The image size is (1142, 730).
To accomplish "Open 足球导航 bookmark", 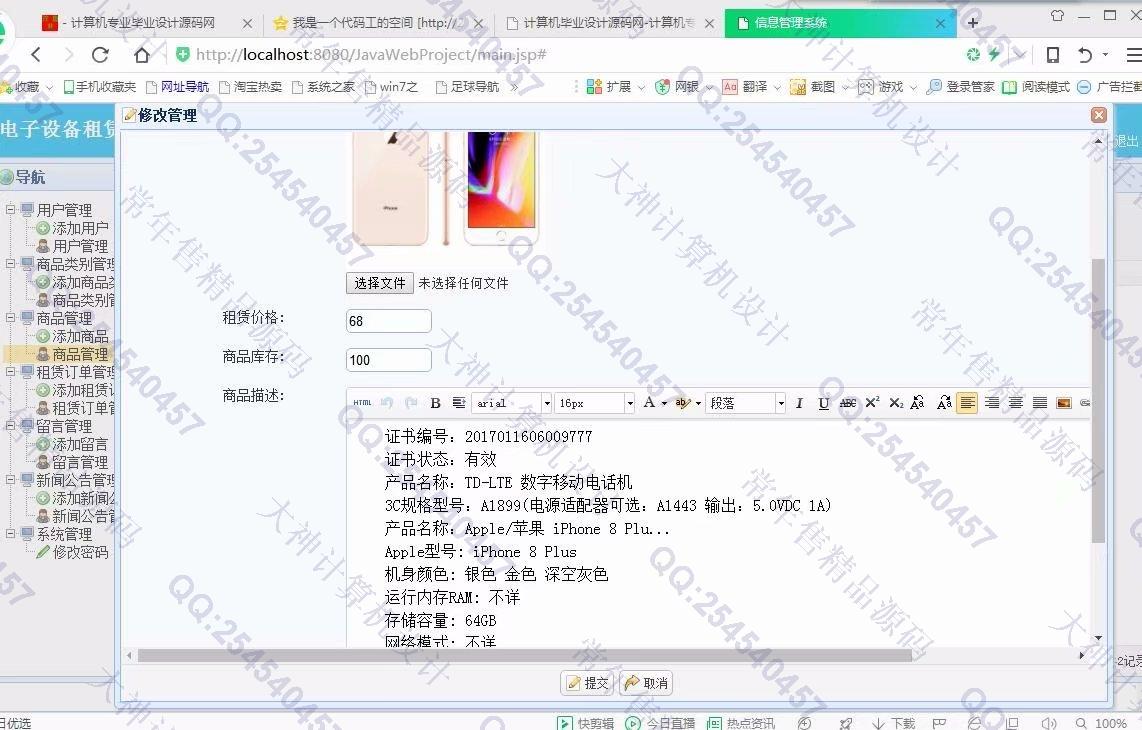I will [467, 87].
